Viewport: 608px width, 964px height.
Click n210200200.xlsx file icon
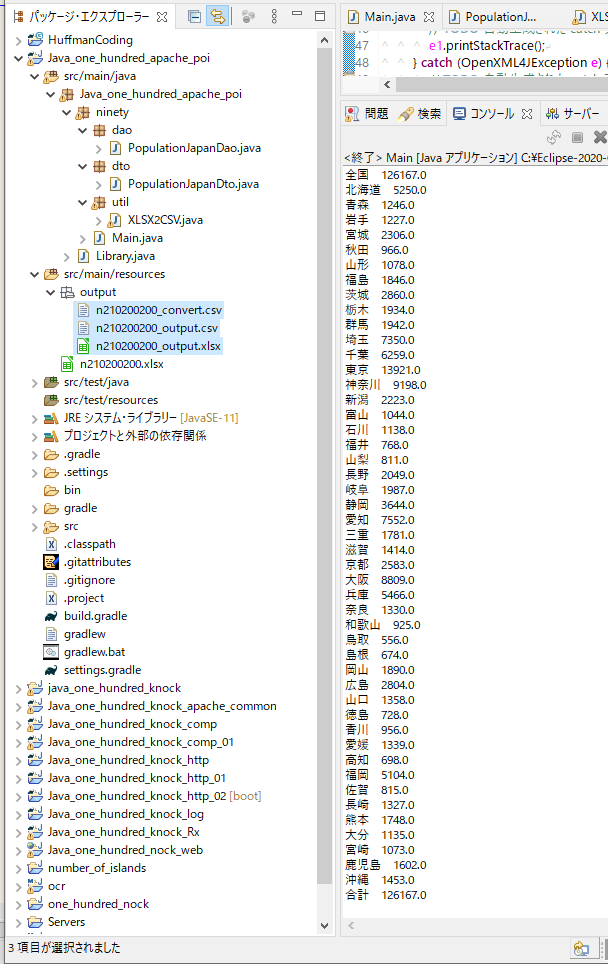67,364
